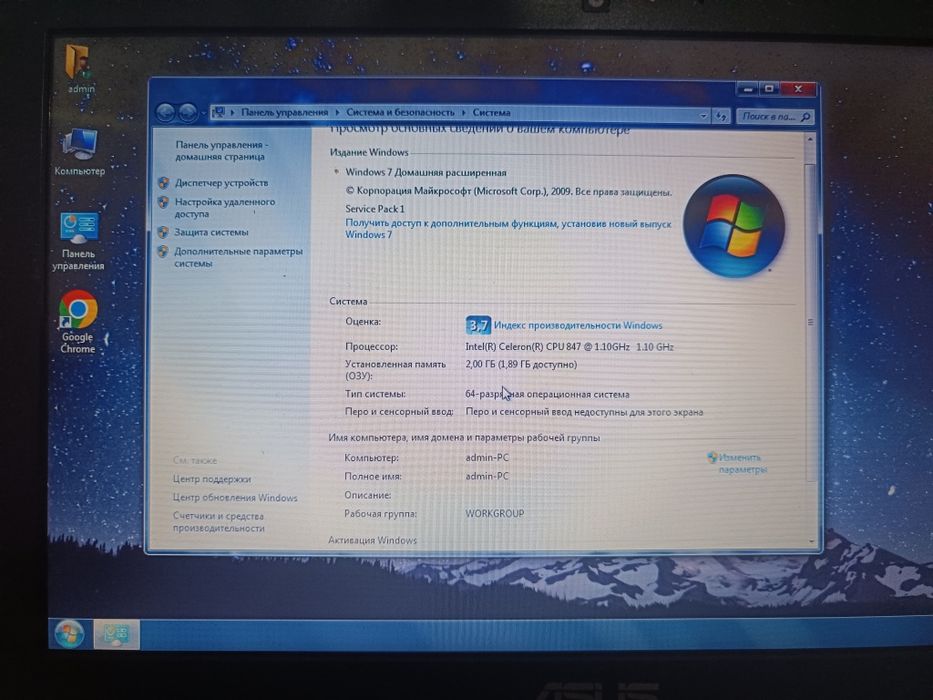The image size is (933, 700).
Task: Click Изменить параметры link
Action: tap(741, 463)
